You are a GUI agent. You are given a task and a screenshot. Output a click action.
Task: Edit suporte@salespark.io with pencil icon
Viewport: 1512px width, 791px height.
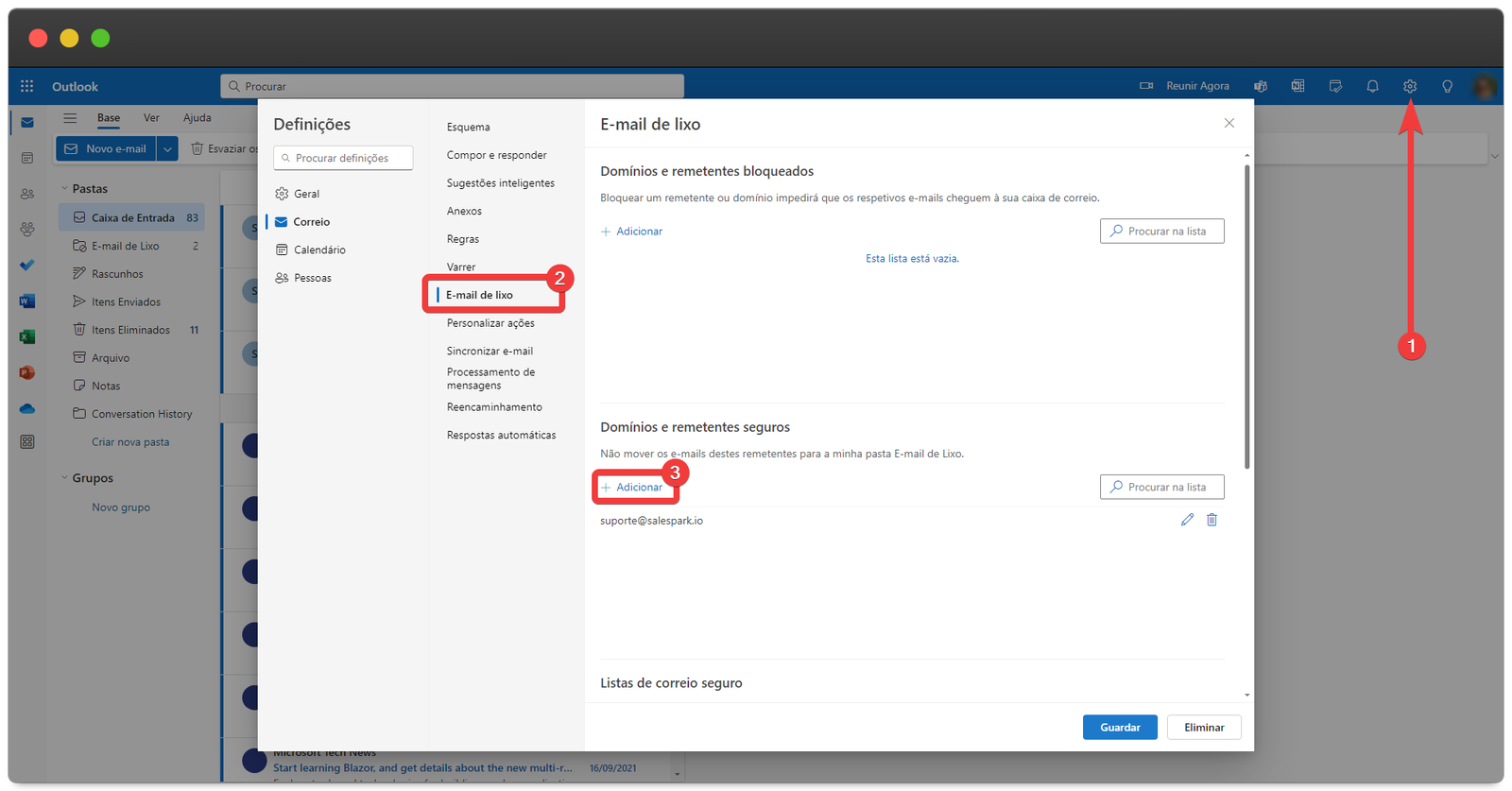1187,520
